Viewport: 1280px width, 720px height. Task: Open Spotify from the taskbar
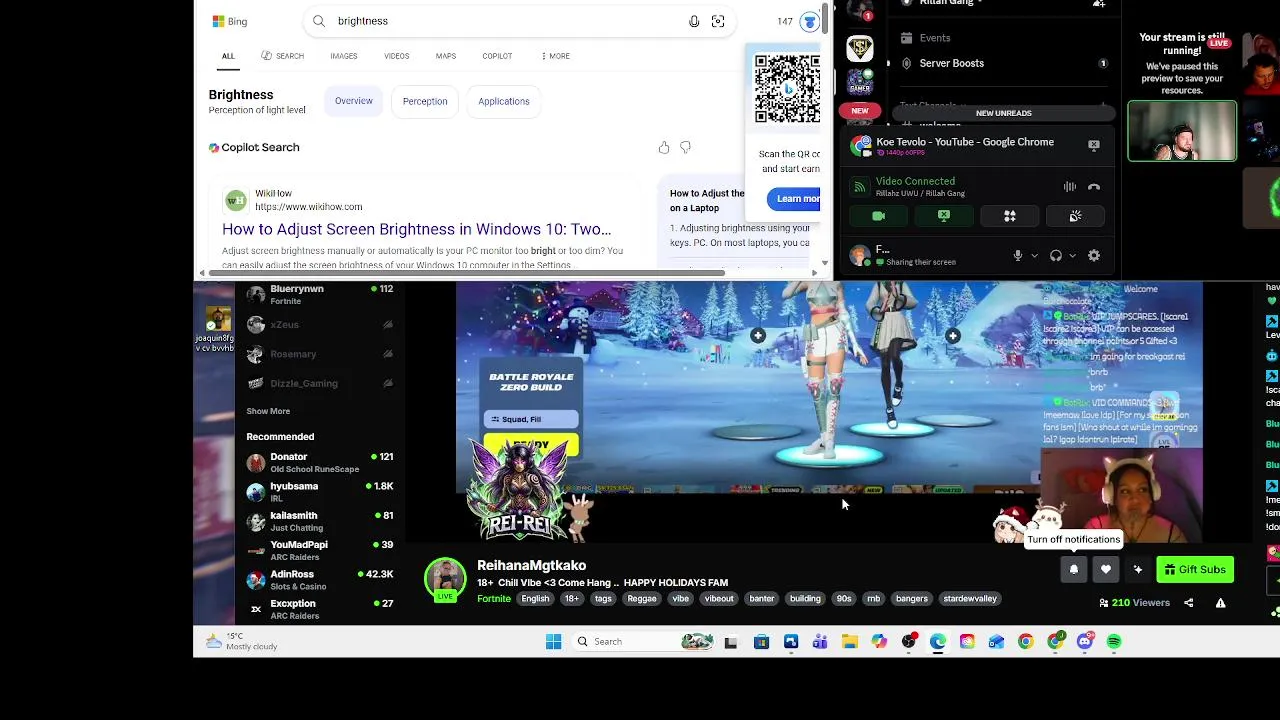pyautogui.click(x=1114, y=642)
